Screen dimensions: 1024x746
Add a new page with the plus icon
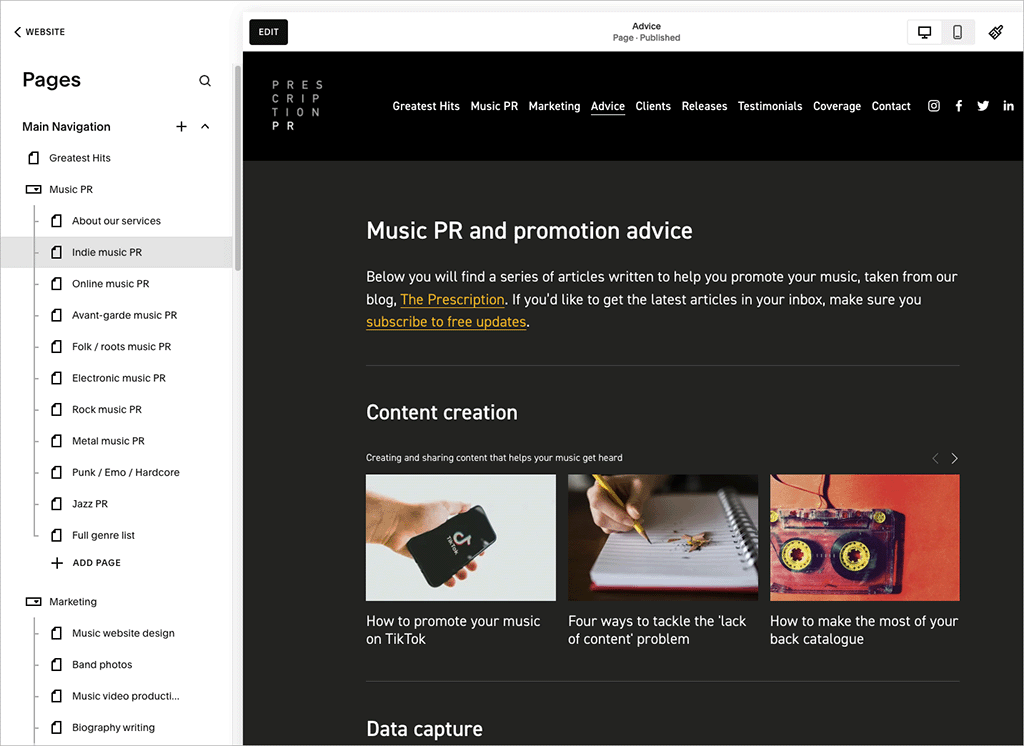[x=181, y=127]
